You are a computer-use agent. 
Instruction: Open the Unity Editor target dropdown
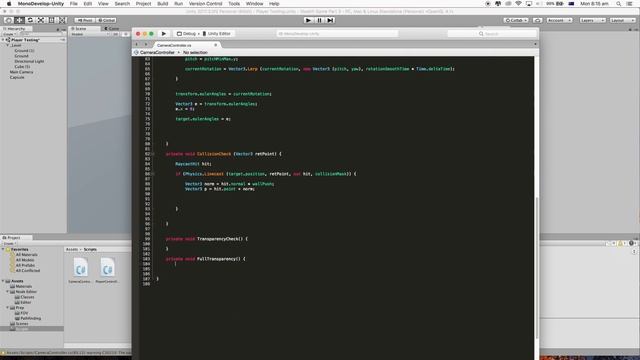[x=217, y=33]
